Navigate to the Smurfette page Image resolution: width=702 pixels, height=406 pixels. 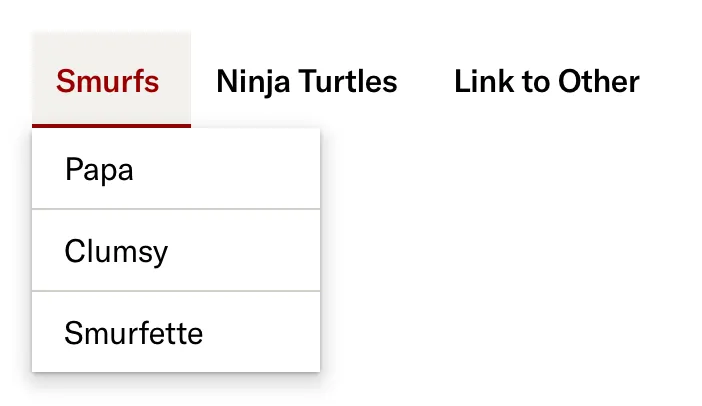(x=133, y=332)
